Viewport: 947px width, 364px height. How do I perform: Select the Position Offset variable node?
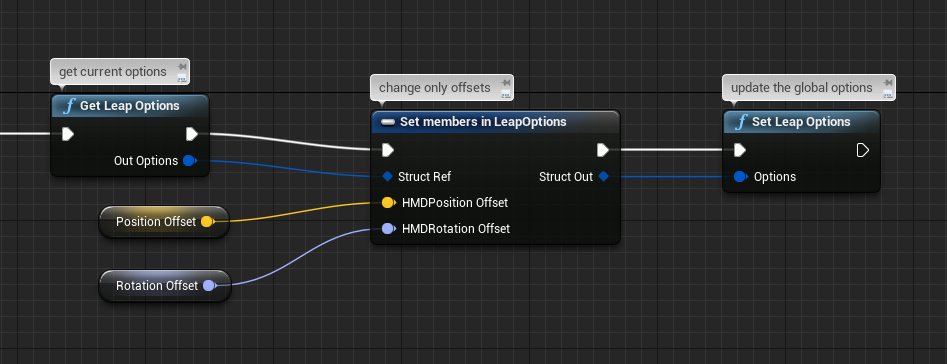point(164,222)
